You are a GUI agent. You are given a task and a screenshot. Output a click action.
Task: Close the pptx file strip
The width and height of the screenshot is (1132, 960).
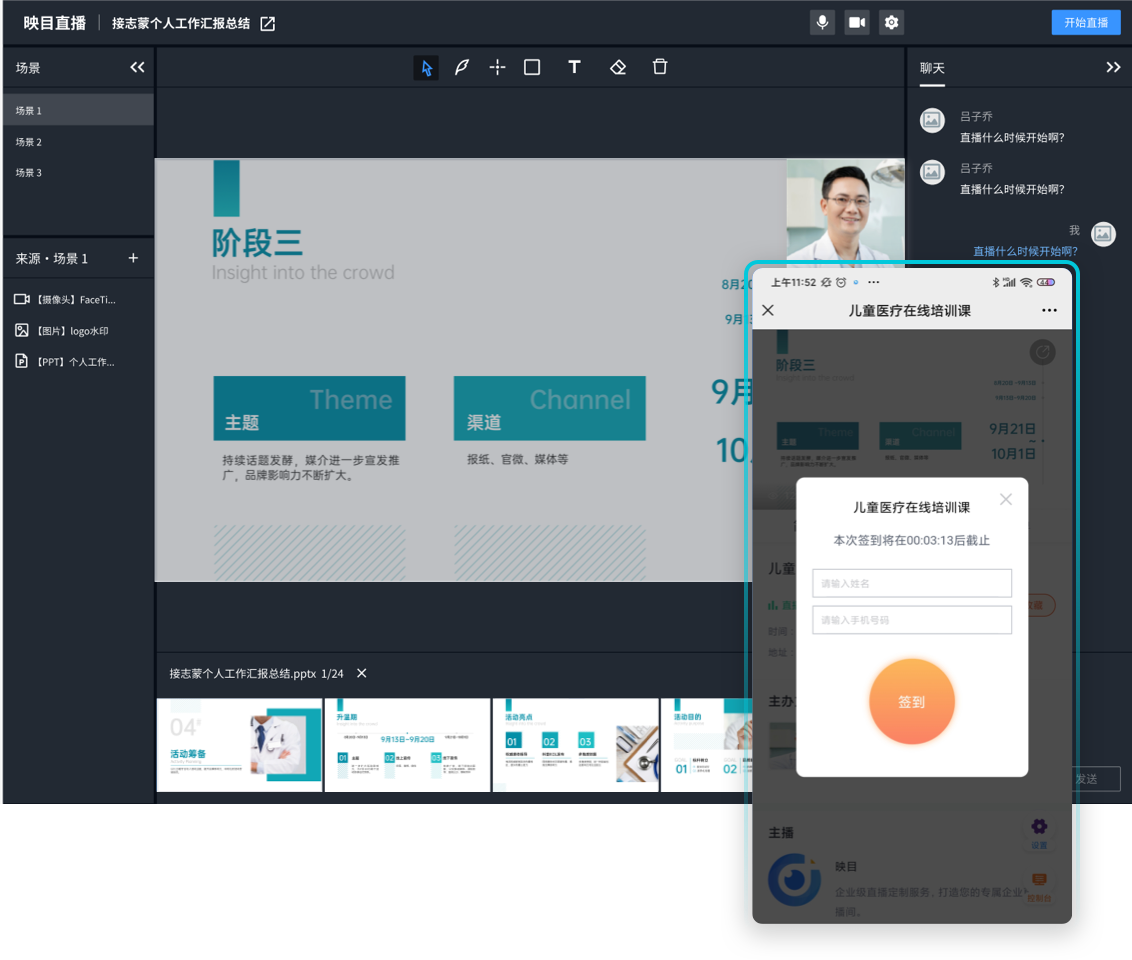[x=362, y=673]
